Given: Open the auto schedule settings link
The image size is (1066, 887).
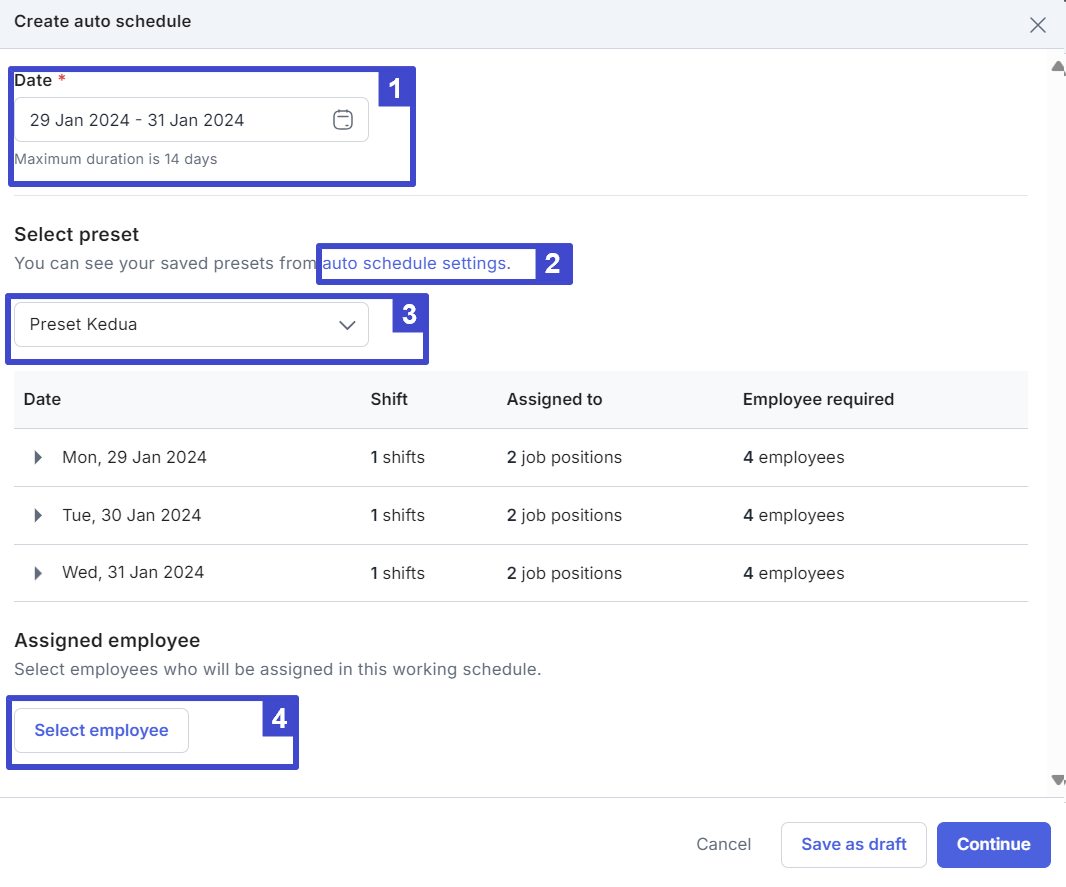Looking at the screenshot, I should (x=416, y=264).
